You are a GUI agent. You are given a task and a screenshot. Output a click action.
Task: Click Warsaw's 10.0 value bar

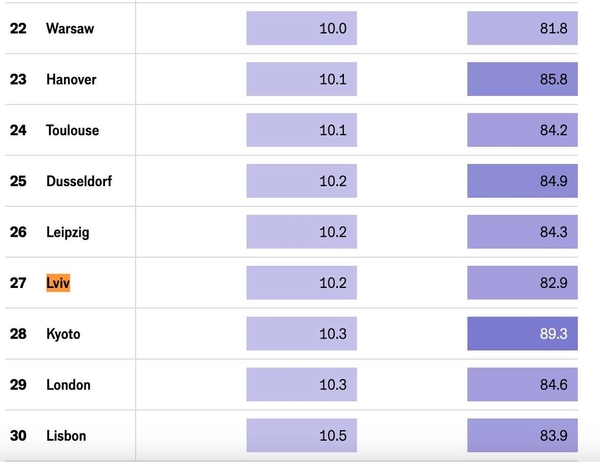point(302,28)
